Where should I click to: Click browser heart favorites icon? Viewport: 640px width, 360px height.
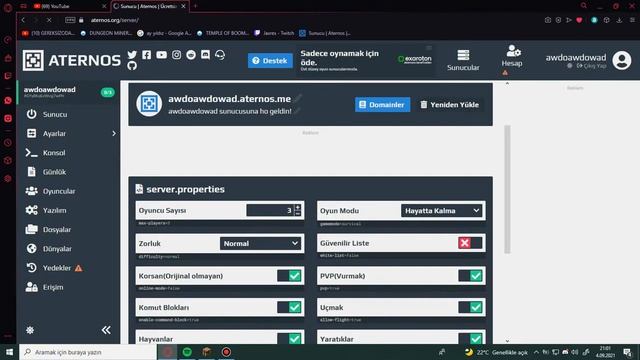click(579, 20)
